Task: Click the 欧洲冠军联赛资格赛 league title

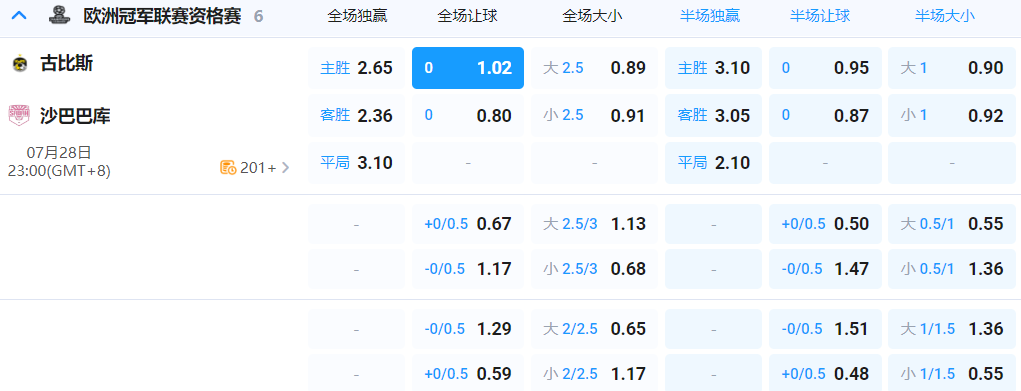Action: pyautogui.click(x=162, y=16)
